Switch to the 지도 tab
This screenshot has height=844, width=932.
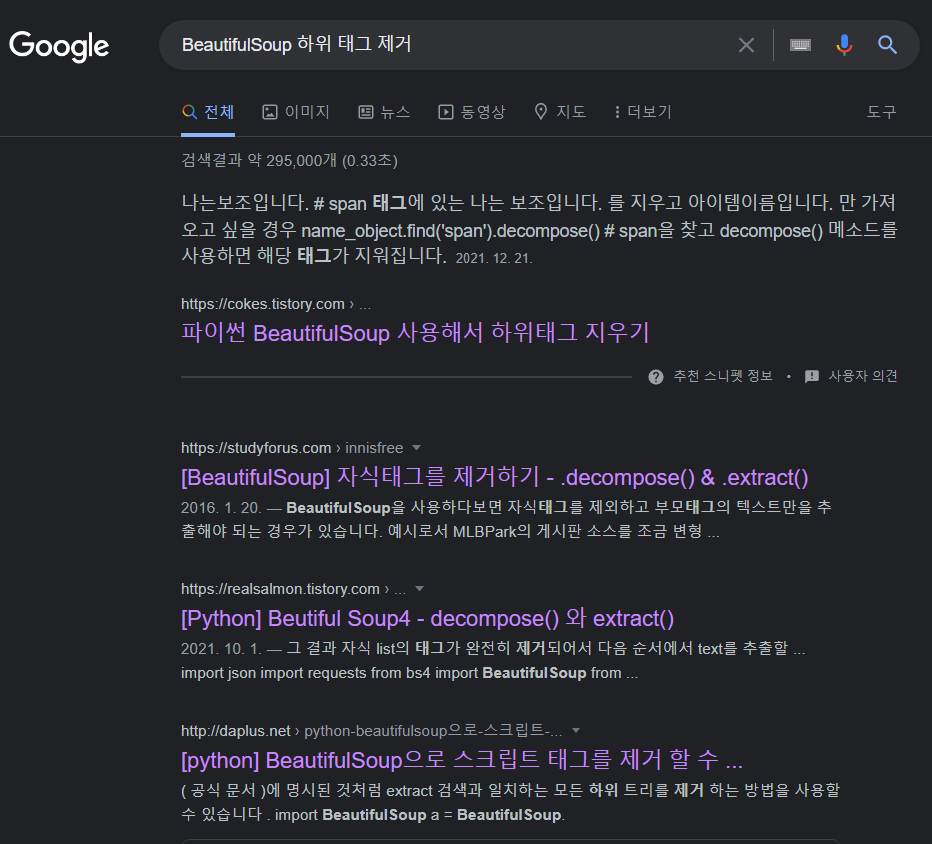point(560,112)
